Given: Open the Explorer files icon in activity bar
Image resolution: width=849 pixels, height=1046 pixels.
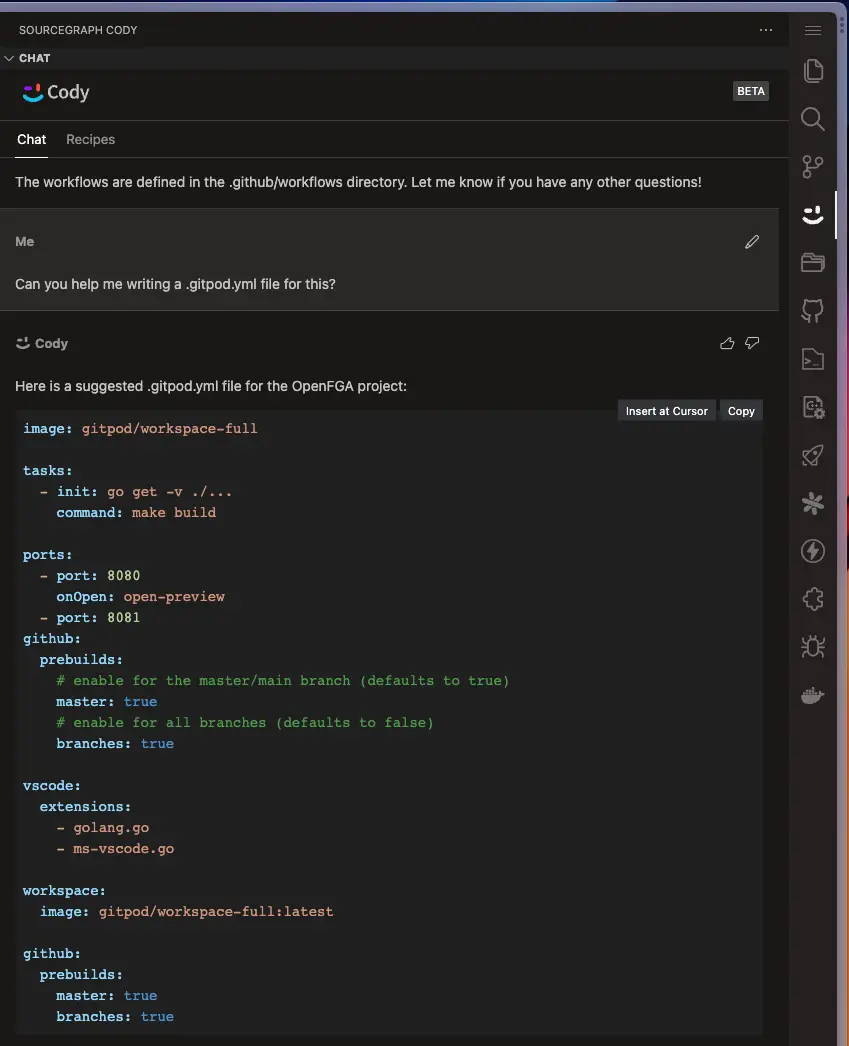Looking at the screenshot, I should pos(813,71).
